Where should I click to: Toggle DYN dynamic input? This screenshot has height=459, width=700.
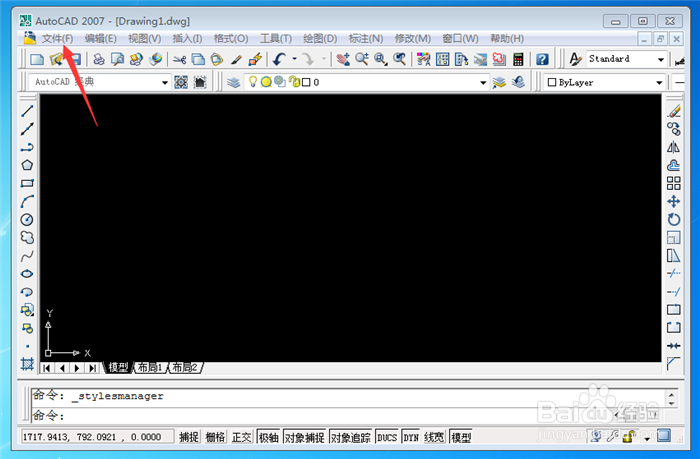pos(411,437)
